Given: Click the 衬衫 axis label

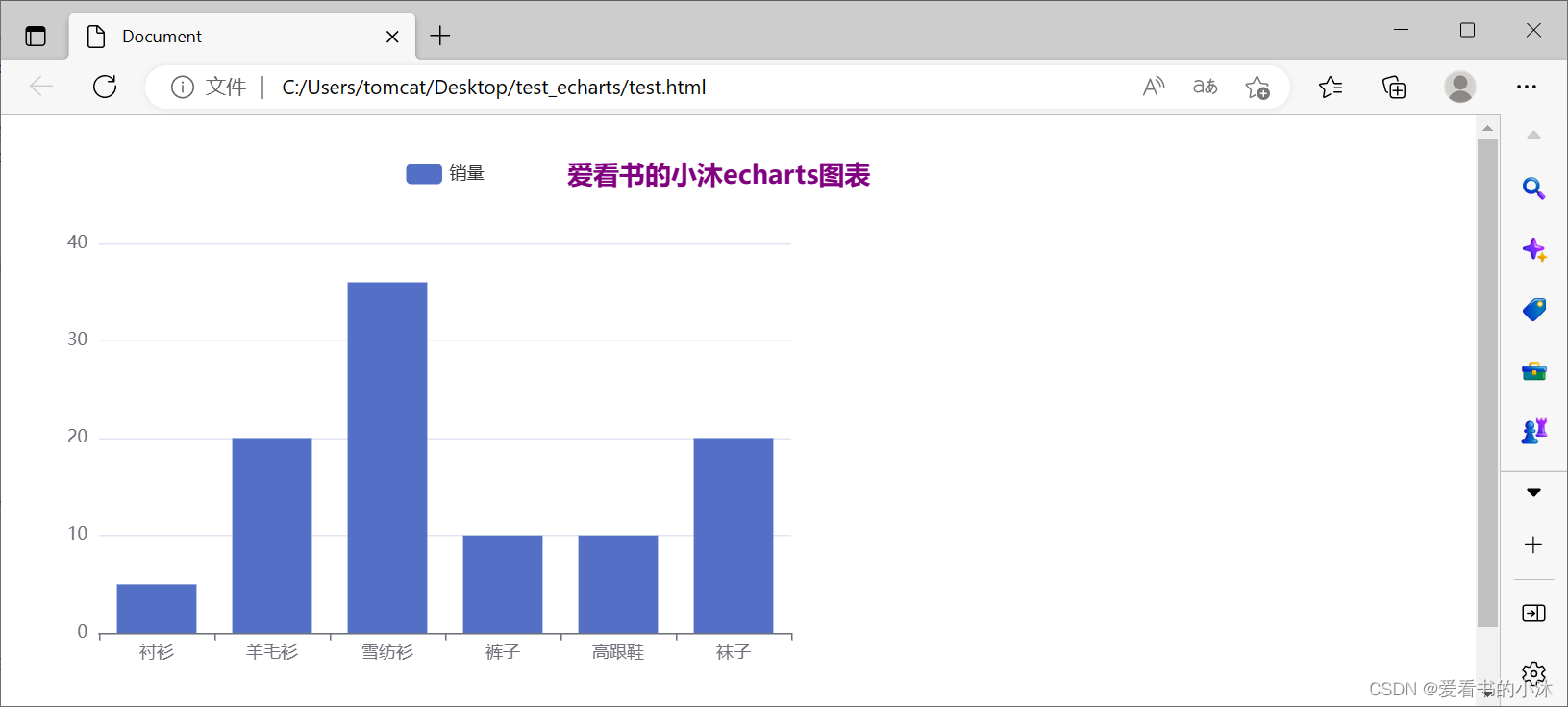Looking at the screenshot, I should point(157,652).
